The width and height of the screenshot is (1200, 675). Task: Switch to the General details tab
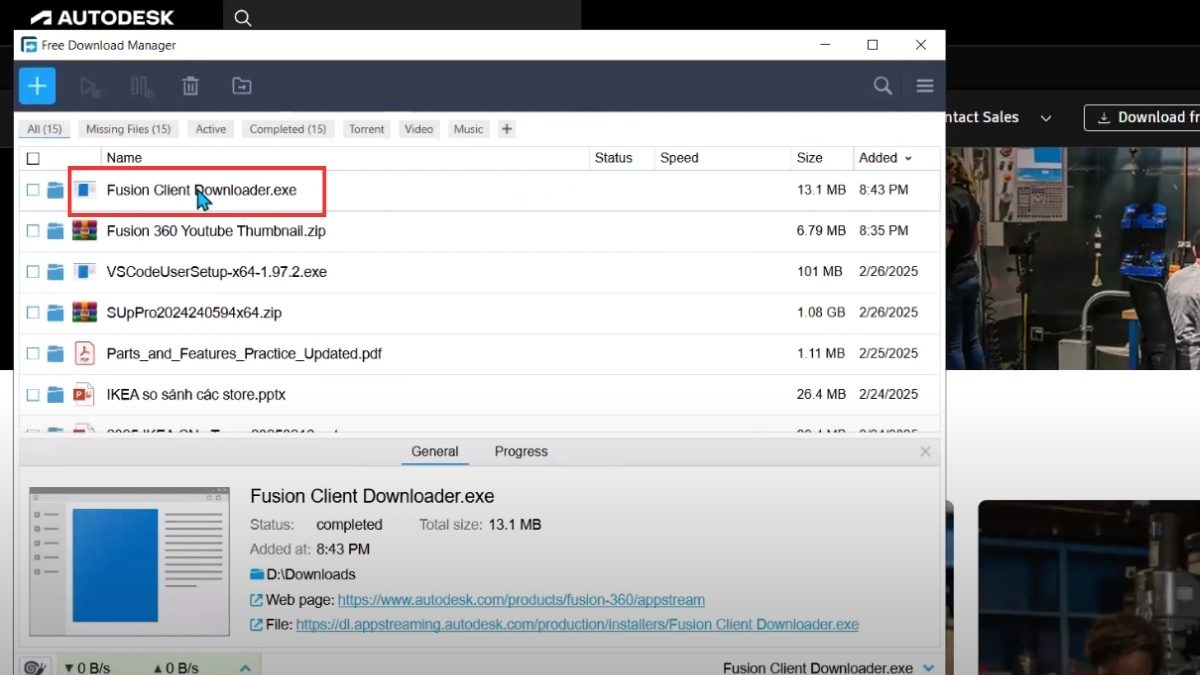point(435,452)
